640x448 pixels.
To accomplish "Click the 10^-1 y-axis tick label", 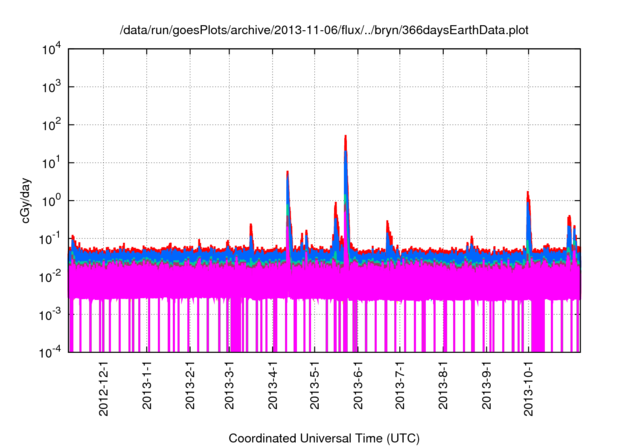I will pos(51,238).
